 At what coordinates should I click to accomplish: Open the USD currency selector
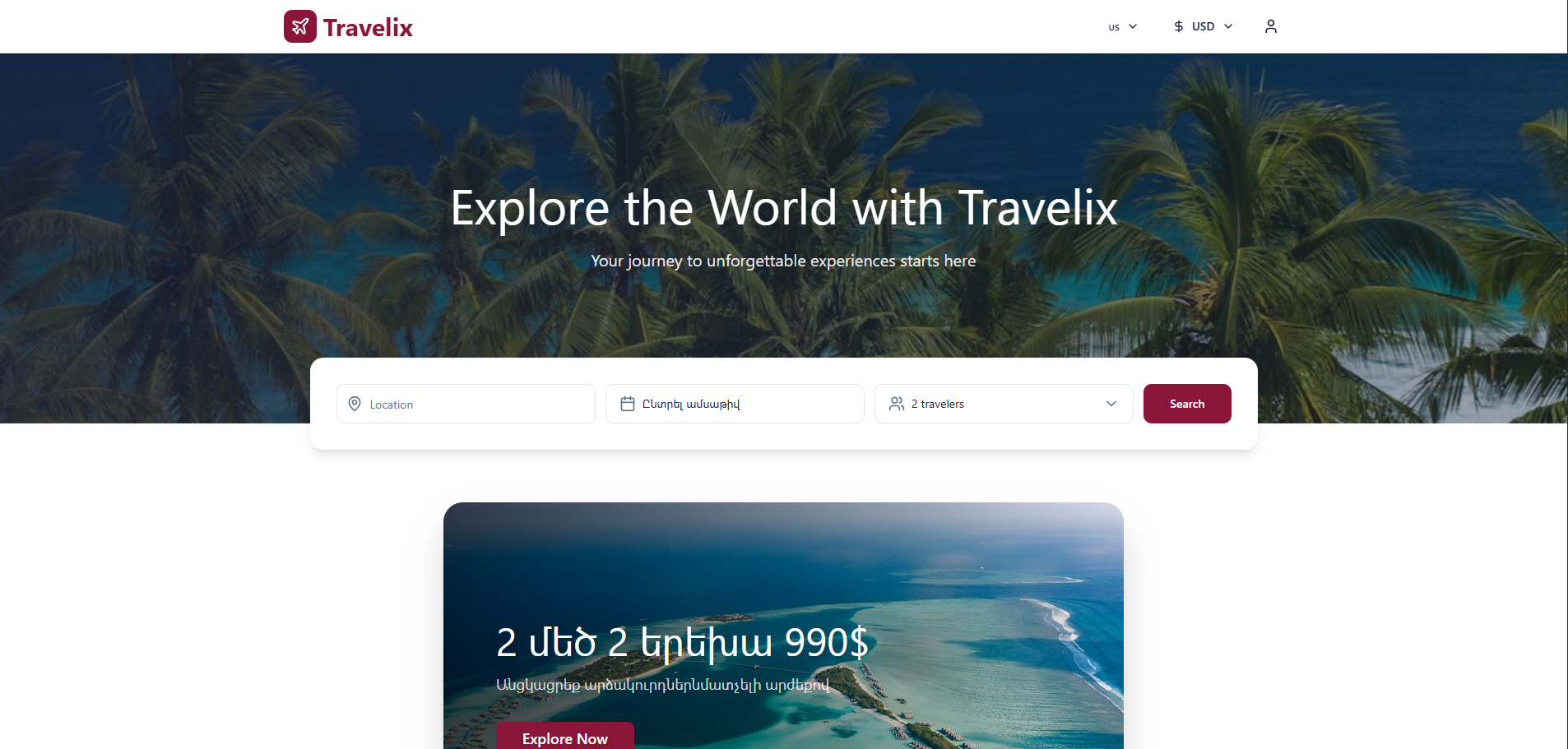(x=1203, y=26)
